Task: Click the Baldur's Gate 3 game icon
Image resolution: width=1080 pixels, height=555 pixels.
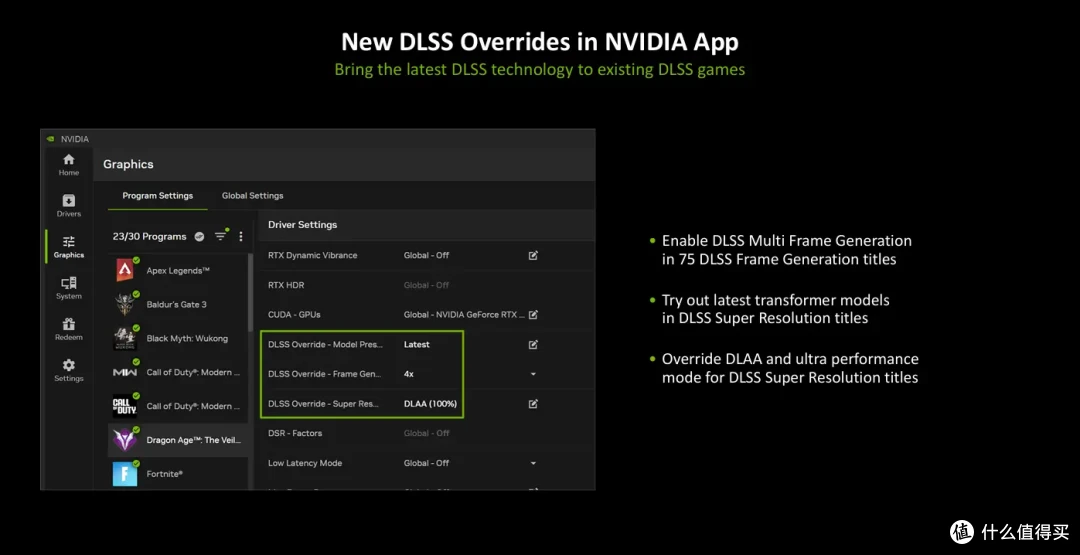Action: tap(125, 304)
